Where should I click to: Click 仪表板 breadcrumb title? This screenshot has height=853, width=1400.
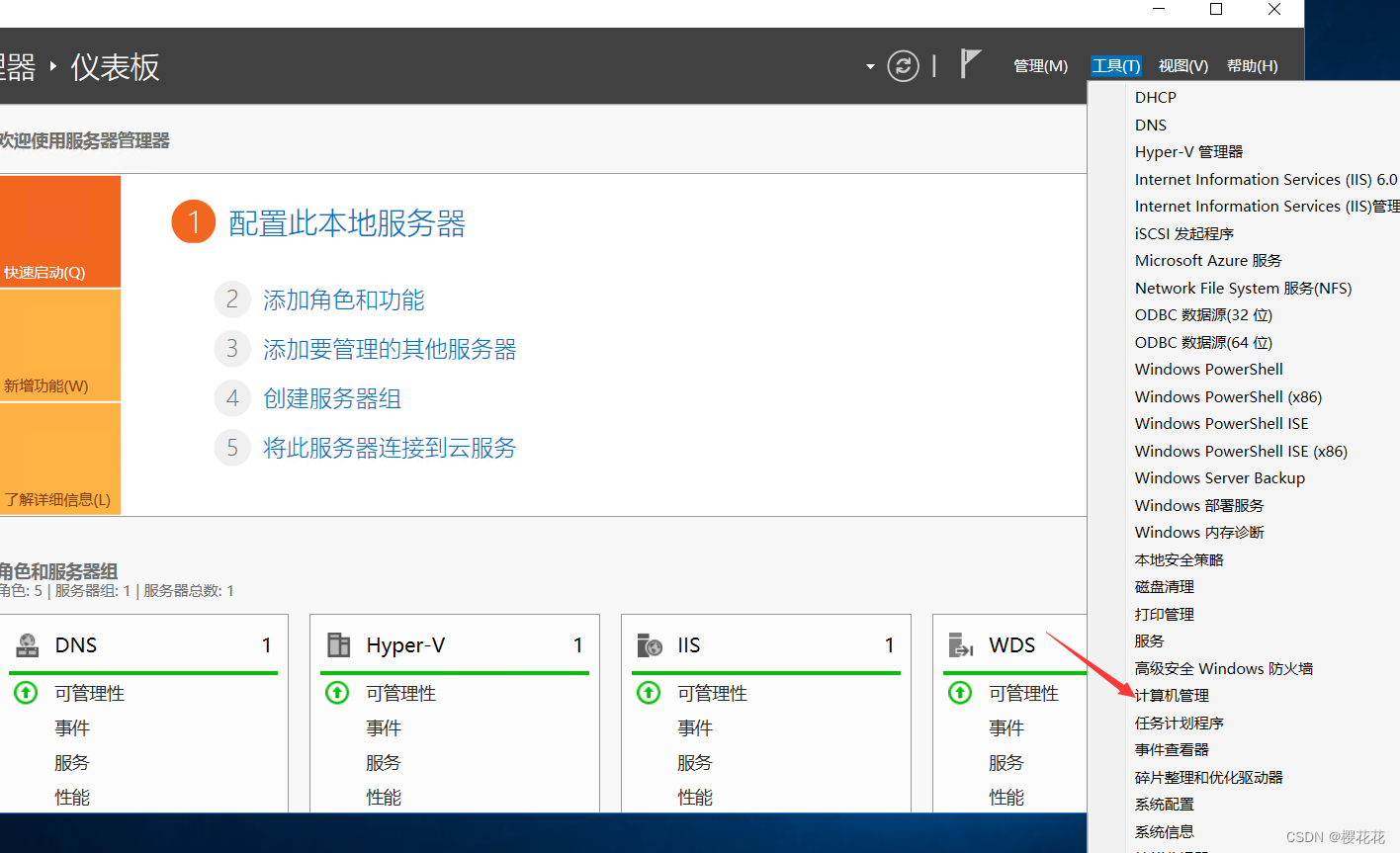point(115,67)
